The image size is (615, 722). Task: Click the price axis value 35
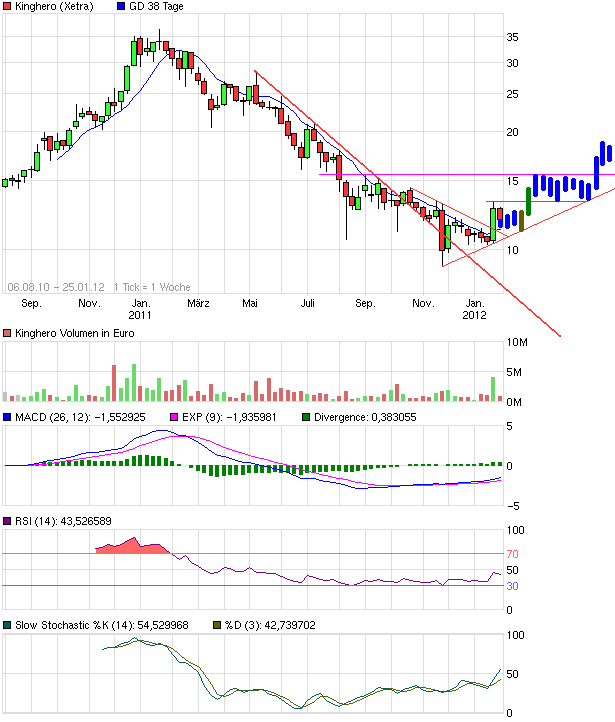click(512, 37)
